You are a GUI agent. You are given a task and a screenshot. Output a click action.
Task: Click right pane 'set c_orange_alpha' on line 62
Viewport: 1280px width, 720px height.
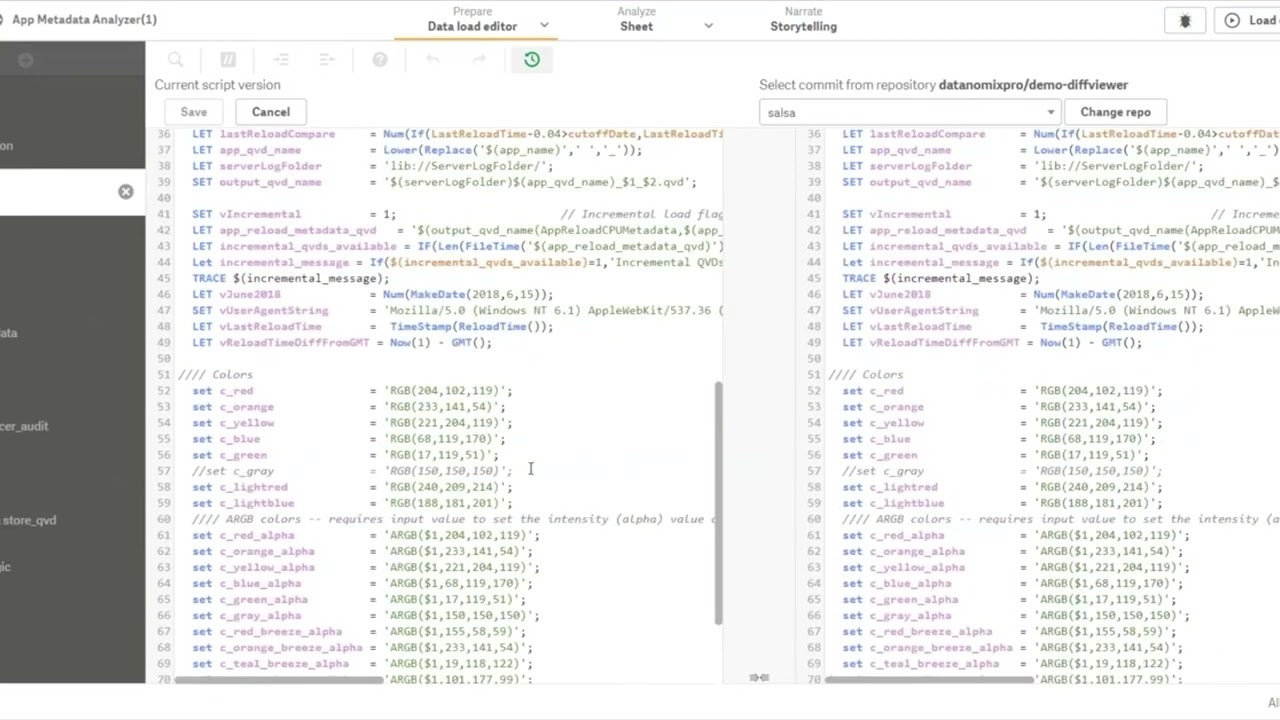tap(904, 551)
